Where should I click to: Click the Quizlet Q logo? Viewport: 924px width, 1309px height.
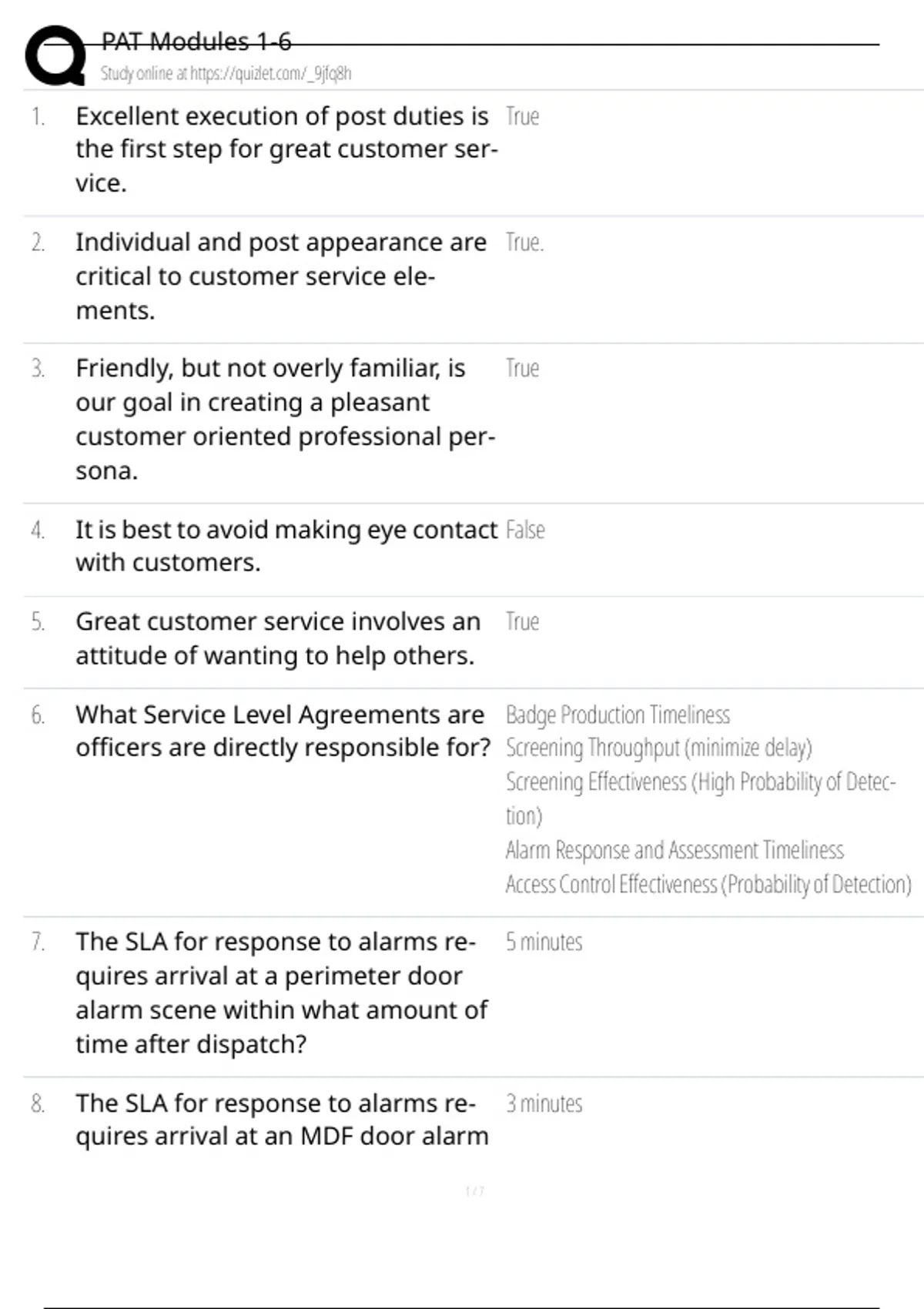(55, 55)
